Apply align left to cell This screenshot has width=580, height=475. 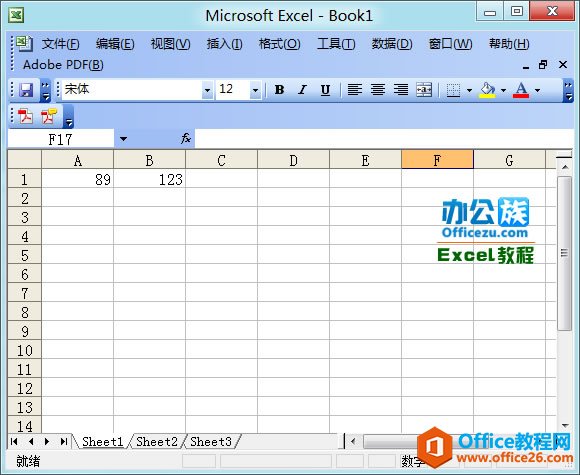coord(355,90)
